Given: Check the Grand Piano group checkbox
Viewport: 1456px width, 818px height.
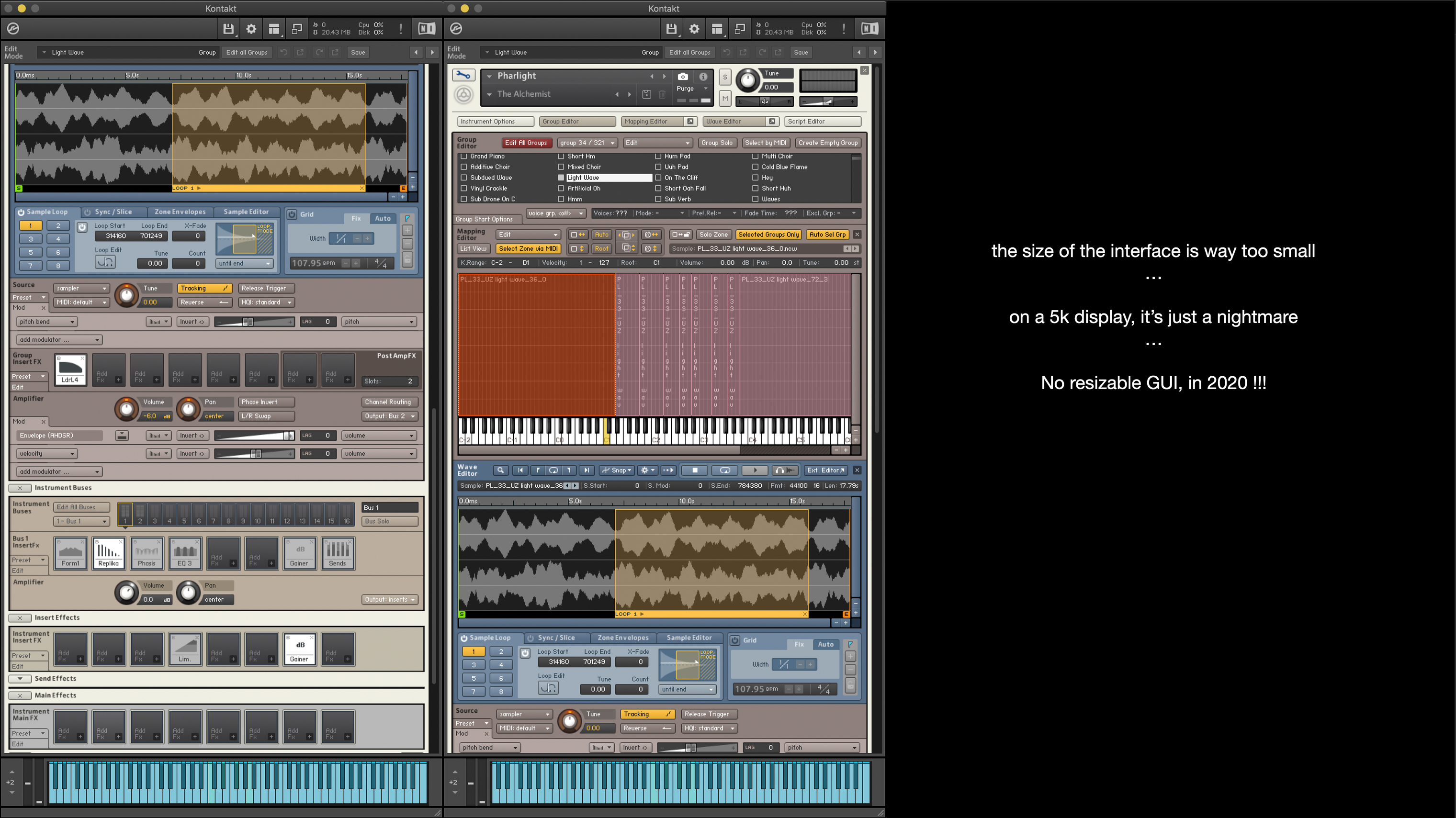Looking at the screenshot, I should click(463, 156).
